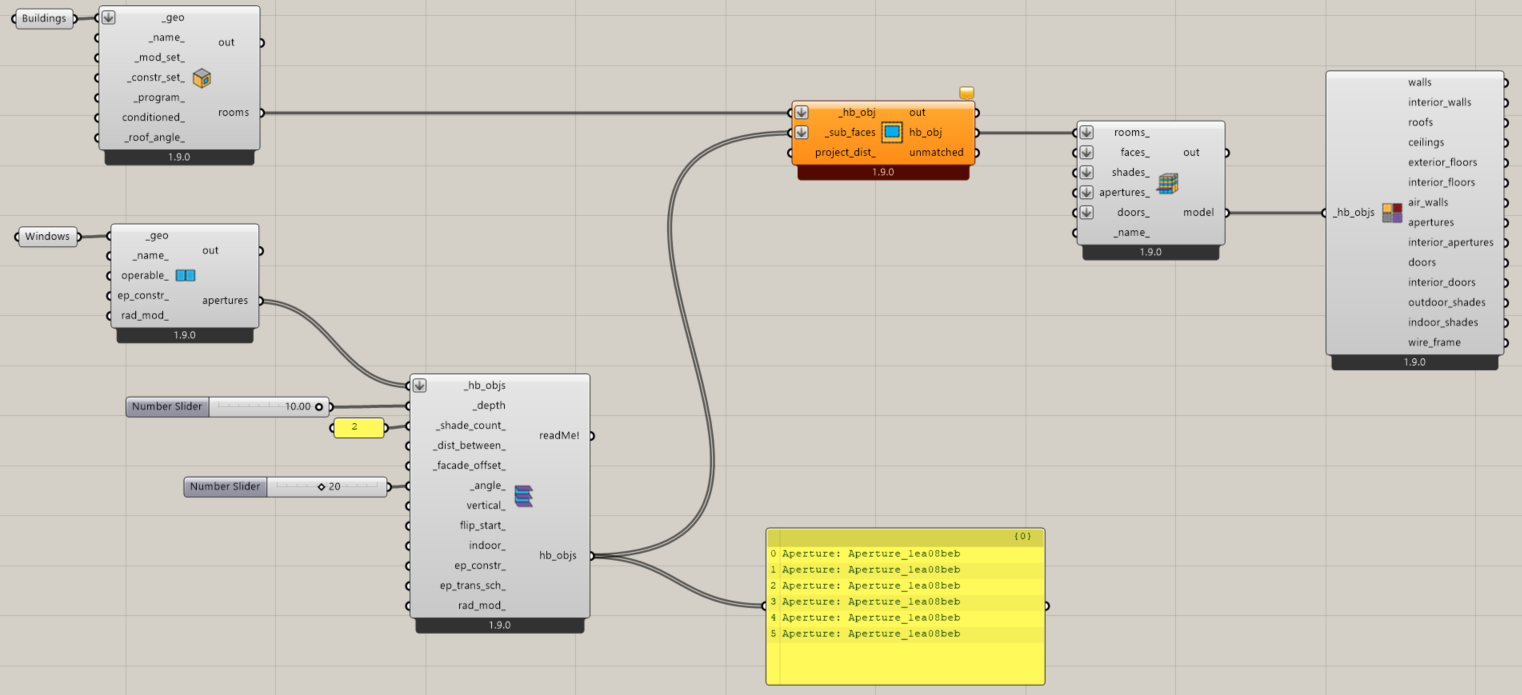
Task: Click the yellow warning balloon above orange component
Action: pos(966,93)
